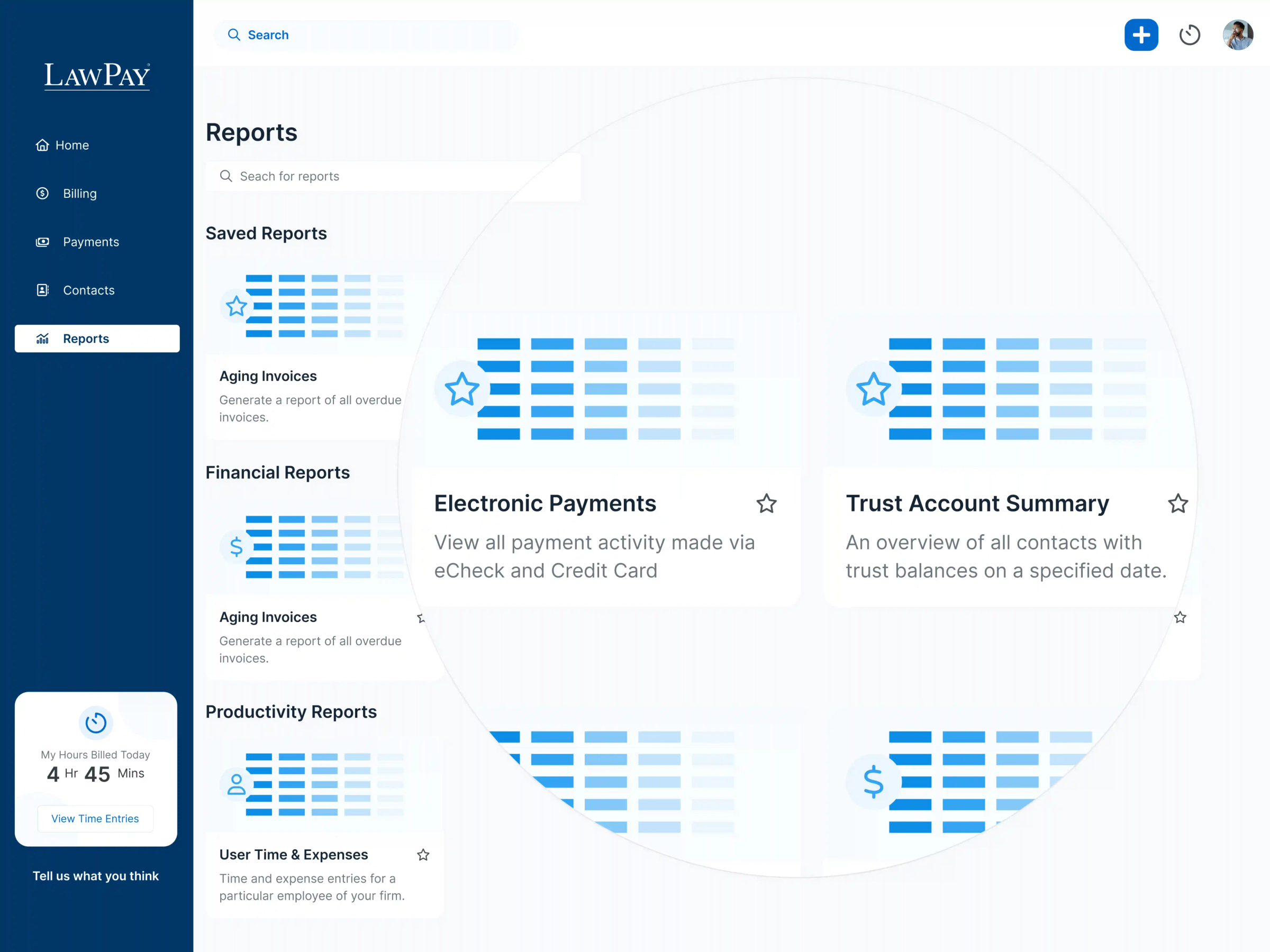Click the blue plus button to add new
Image resolution: width=1270 pixels, height=952 pixels.
(x=1141, y=35)
